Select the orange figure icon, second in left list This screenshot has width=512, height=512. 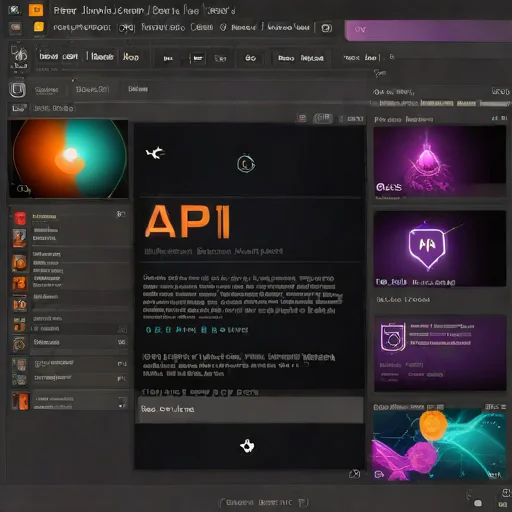(19, 238)
